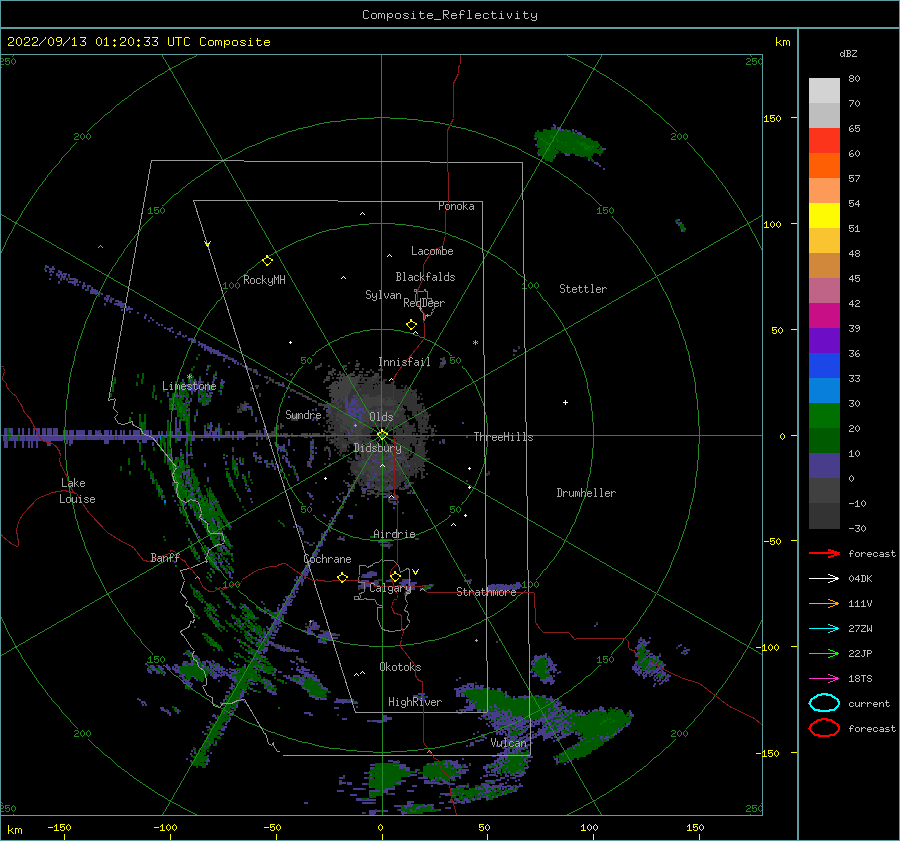Click the Ponoka label on map

(456, 206)
